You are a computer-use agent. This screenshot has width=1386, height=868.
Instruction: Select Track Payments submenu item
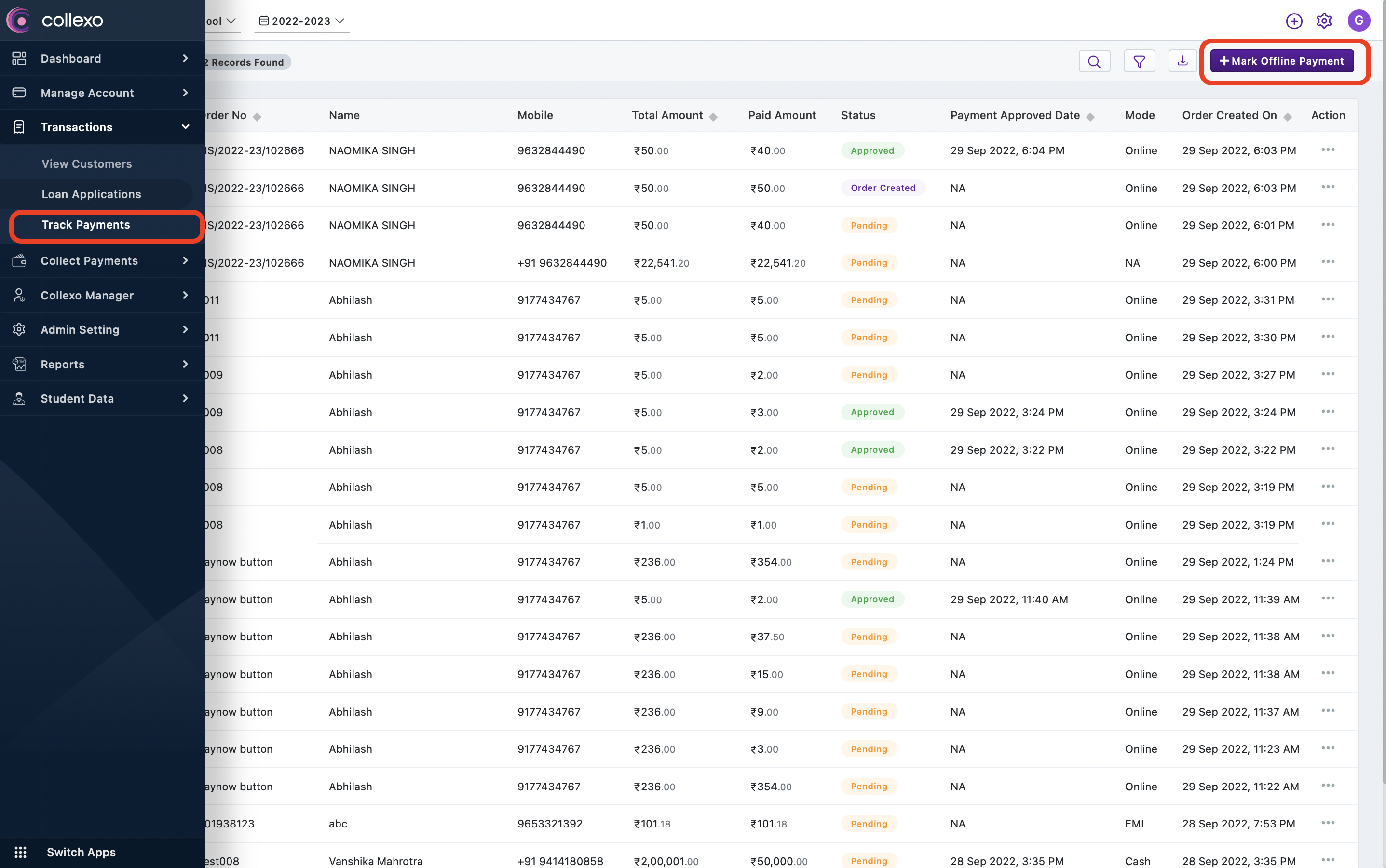tap(86, 224)
